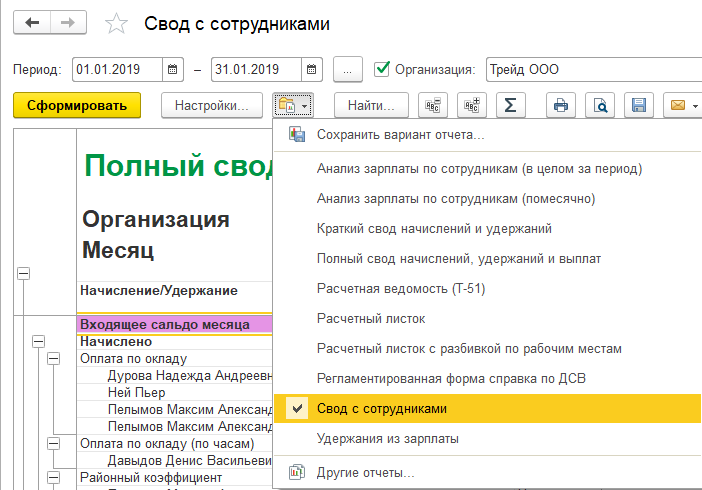The height and width of the screenshot is (490, 702).
Task: Collapse the Оплата по окладу (по часам) group
Action: click(x=55, y=443)
